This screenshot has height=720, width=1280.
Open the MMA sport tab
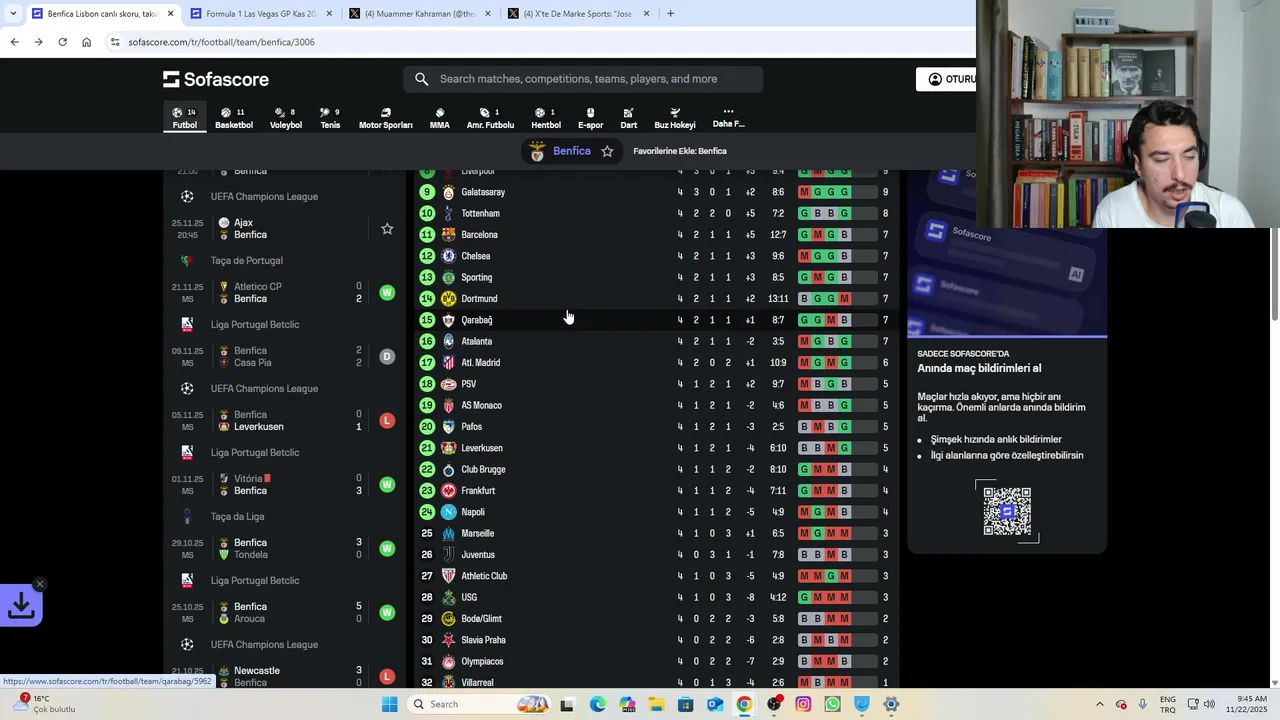pos(439,118)
